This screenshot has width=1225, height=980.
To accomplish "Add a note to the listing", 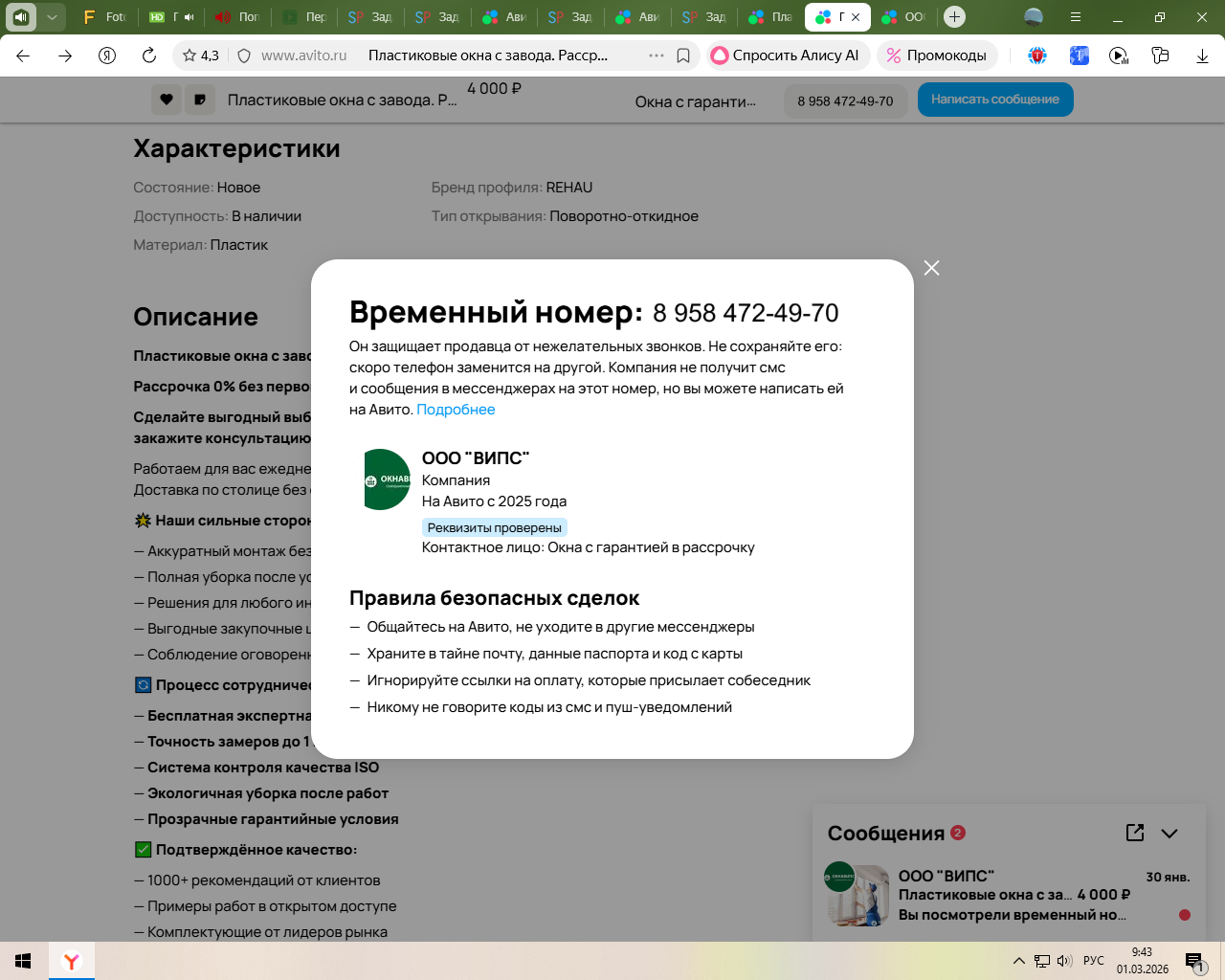I will (200, 100).
